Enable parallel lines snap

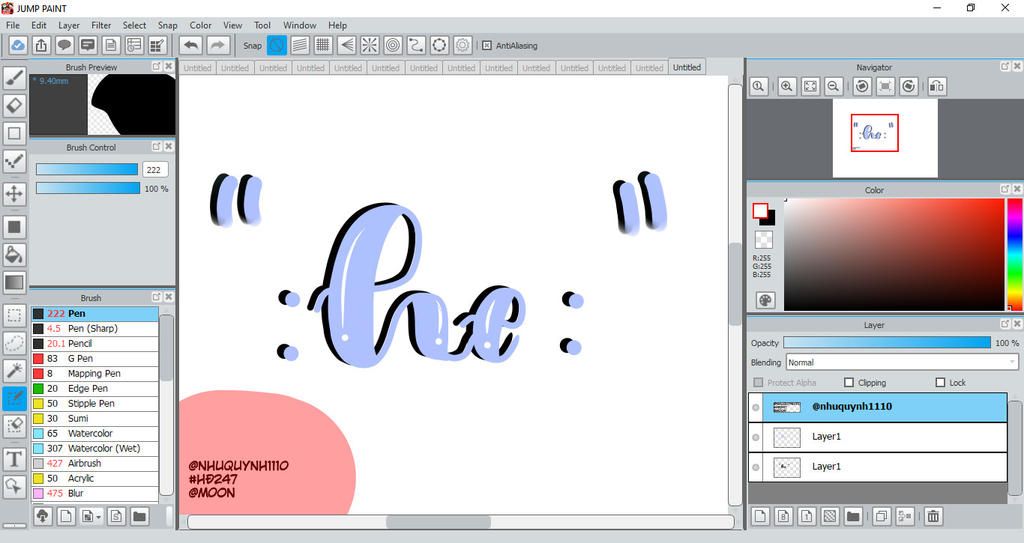click(300, 45)
